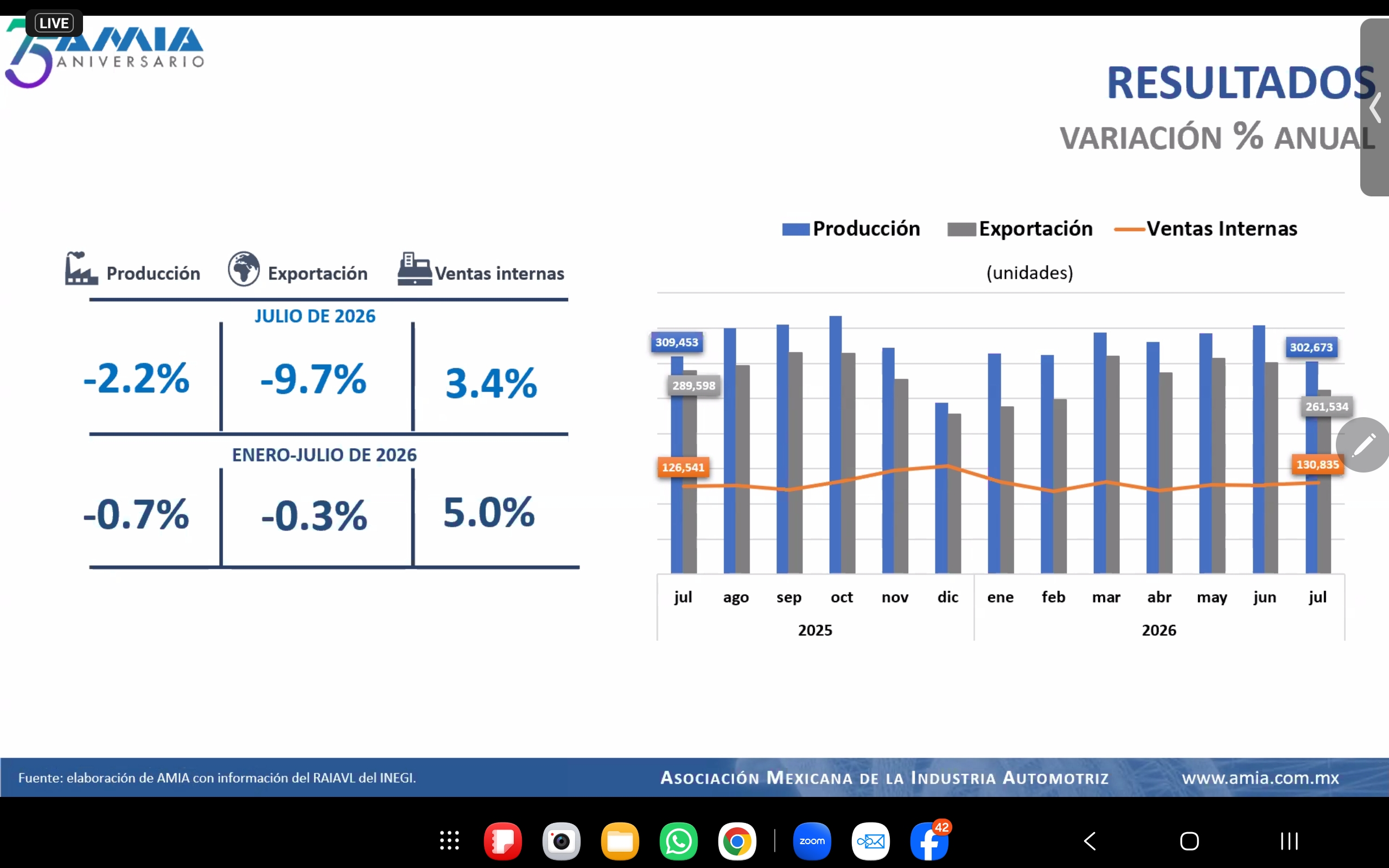Click the Fuente source footnote text

[x=217, y=778]
